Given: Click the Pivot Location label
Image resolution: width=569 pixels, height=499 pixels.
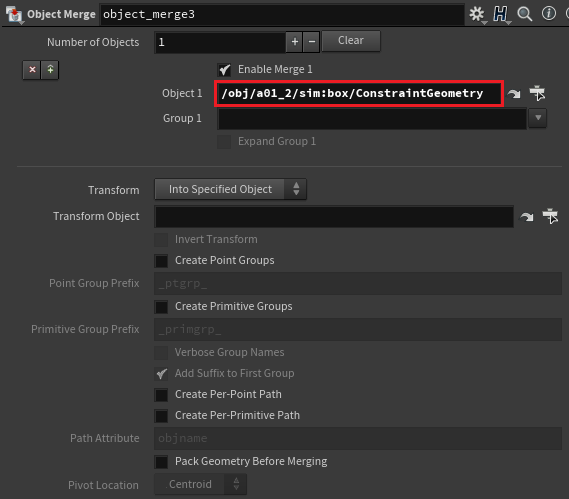Looking at the screenshot, I should (x=103, y=485).
